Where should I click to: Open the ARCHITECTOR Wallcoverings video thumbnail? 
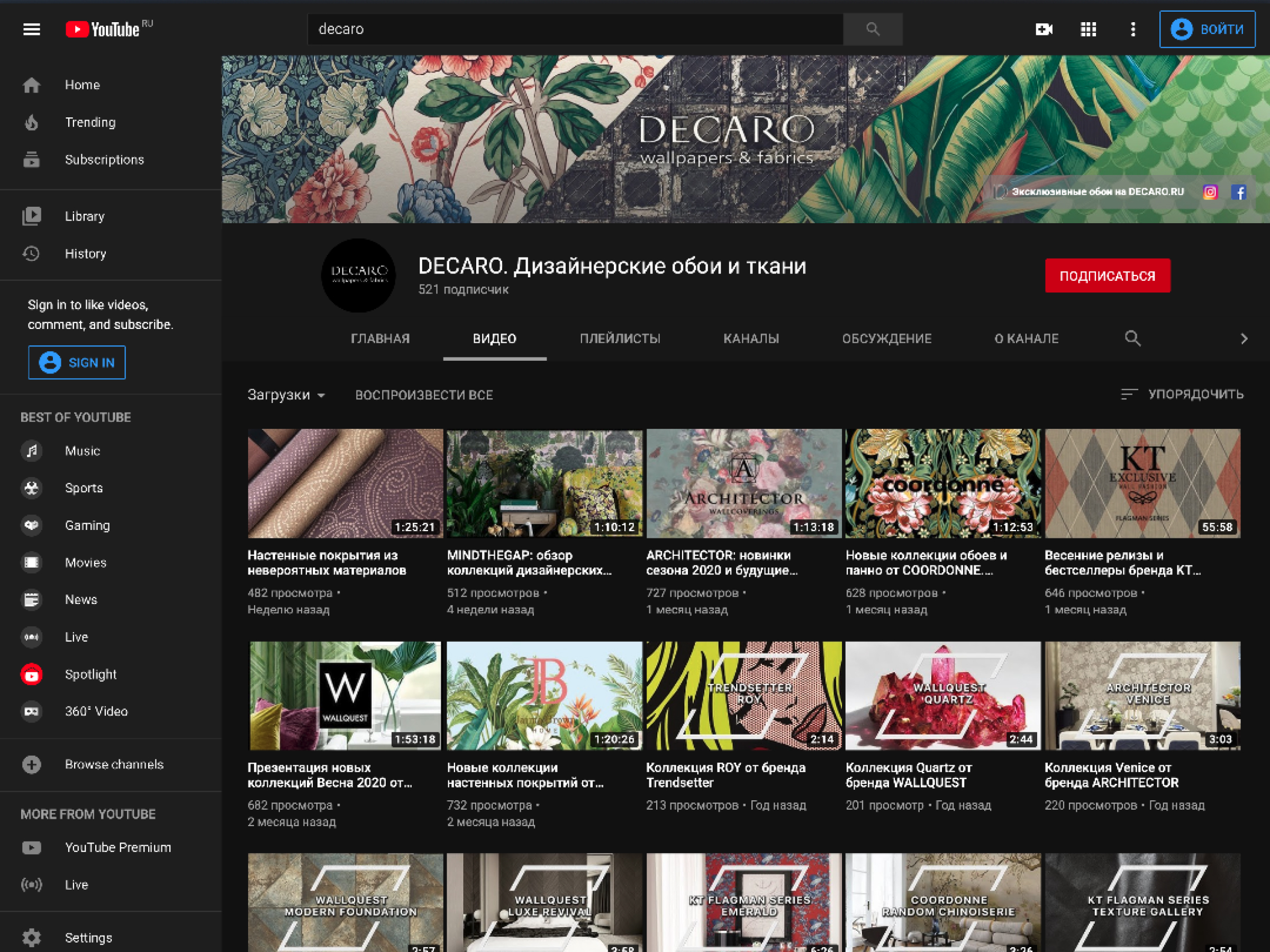(743, 483)
